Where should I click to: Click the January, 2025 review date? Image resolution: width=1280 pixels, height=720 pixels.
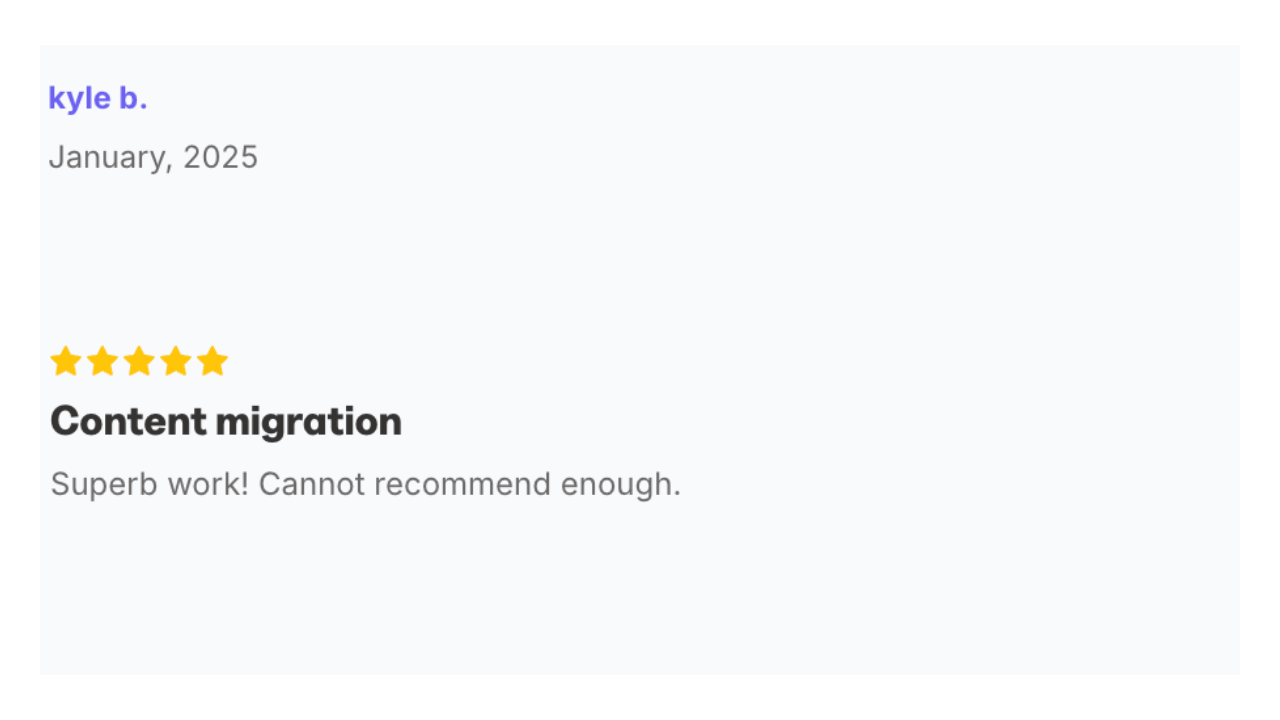tap(153, 157)
